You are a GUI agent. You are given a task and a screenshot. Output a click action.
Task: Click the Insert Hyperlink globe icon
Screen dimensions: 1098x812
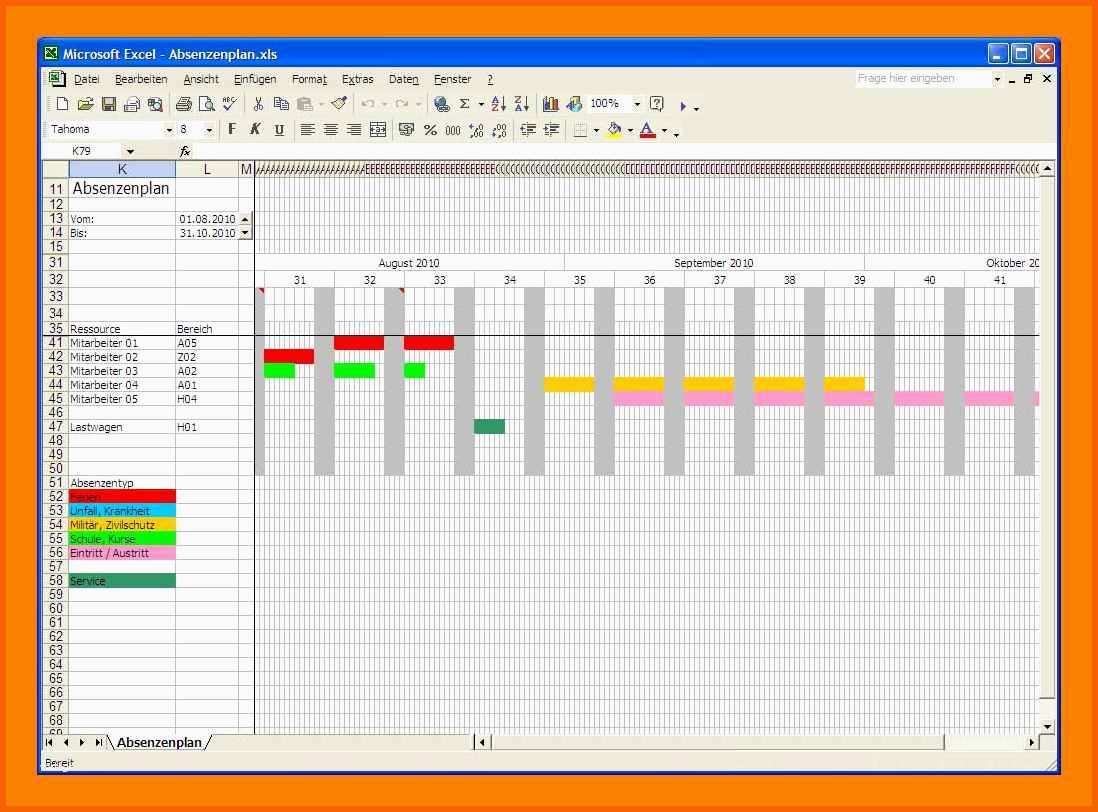(441, 104)
